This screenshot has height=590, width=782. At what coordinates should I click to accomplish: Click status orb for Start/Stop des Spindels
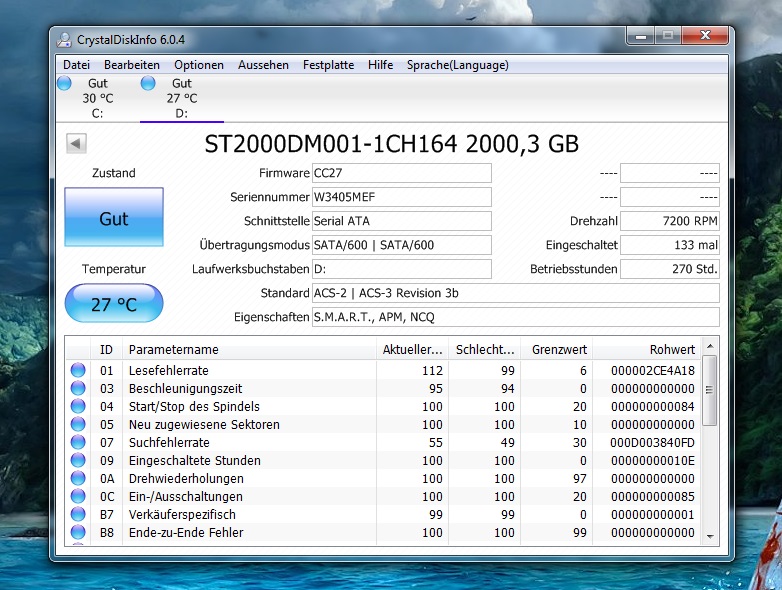(78, 406)
